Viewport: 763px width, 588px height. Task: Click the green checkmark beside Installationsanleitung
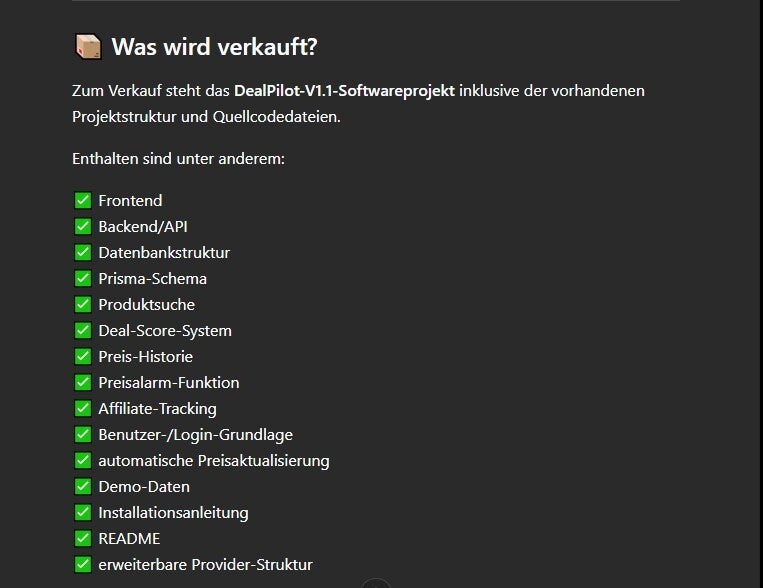(x=83, y=513)
